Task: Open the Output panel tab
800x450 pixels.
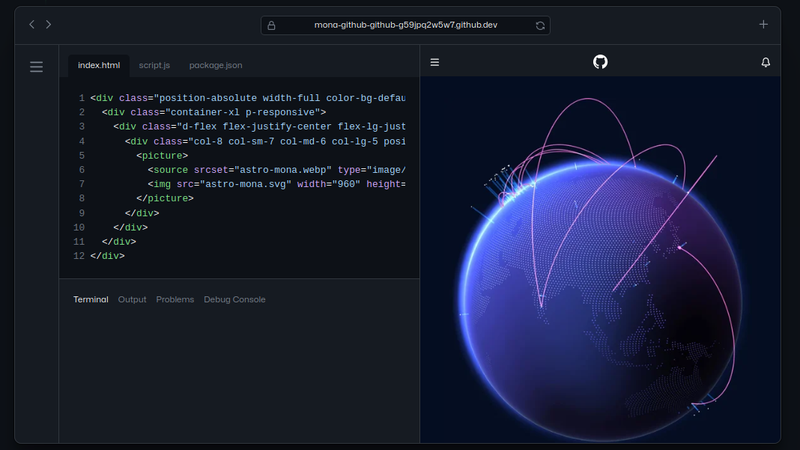Action: tap(132, 299)
